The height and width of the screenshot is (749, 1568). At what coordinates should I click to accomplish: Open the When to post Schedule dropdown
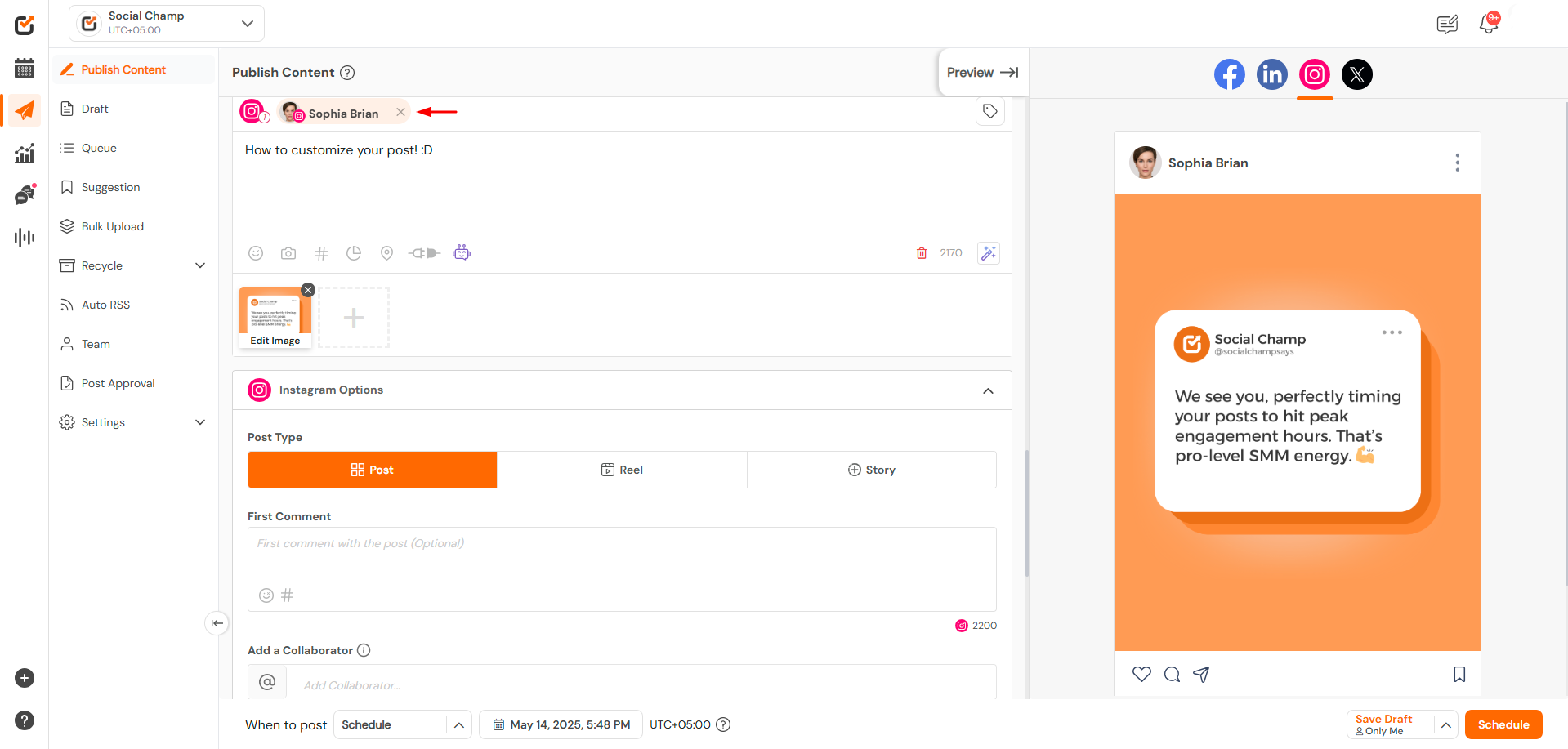click(x=402, y=724)
